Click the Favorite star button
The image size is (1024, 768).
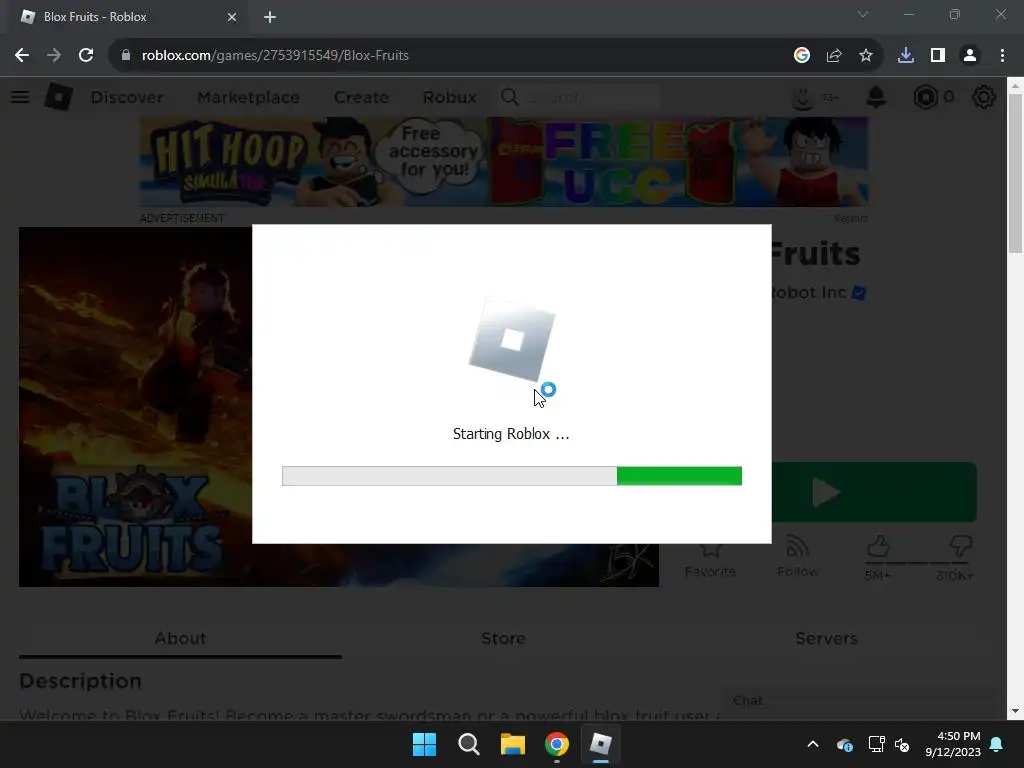click(x=711, y=557)
